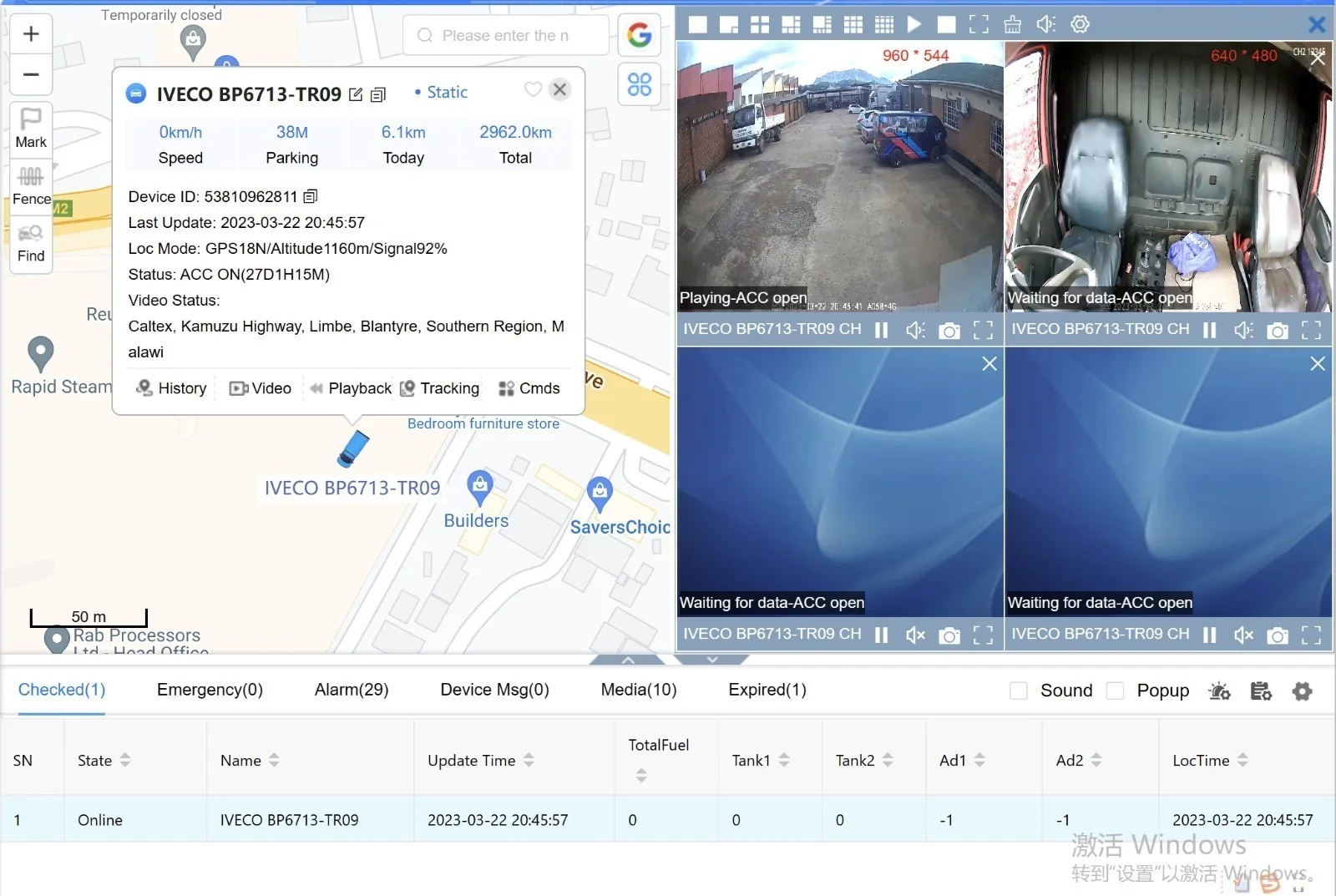Collapse bottom panel with down chevron

point(711,660)
